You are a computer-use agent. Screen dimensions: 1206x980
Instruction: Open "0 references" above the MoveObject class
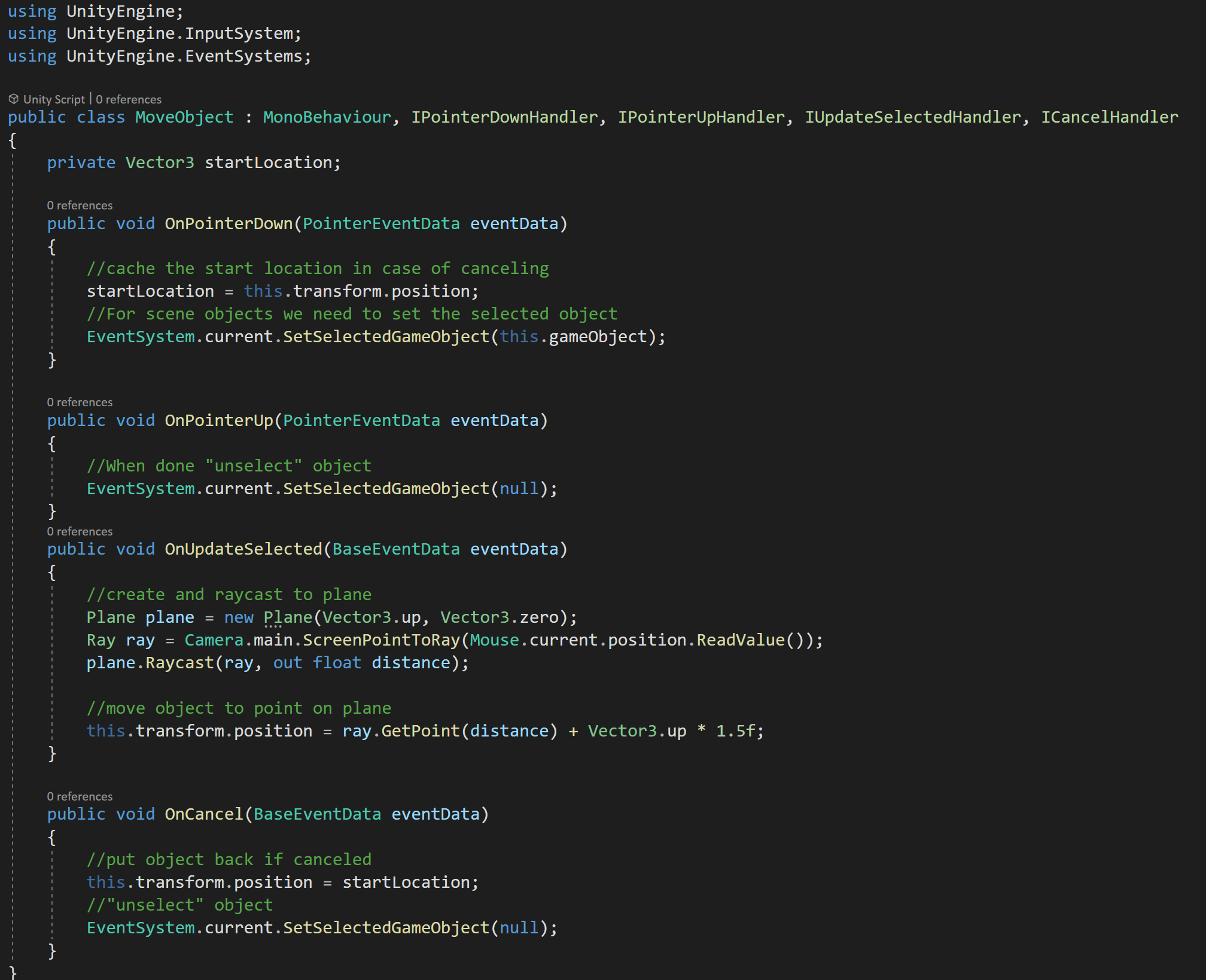click(x=129, y=99)
